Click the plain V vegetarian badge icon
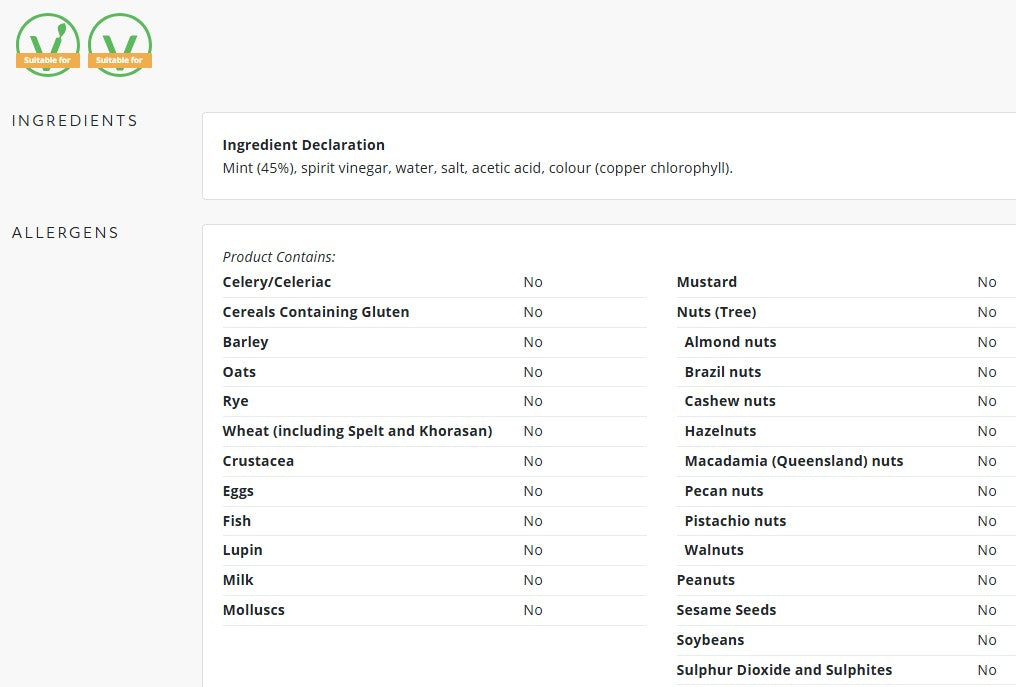This screenshot has height=687, width=1016. pyautogui.click(x=120, y=45)
